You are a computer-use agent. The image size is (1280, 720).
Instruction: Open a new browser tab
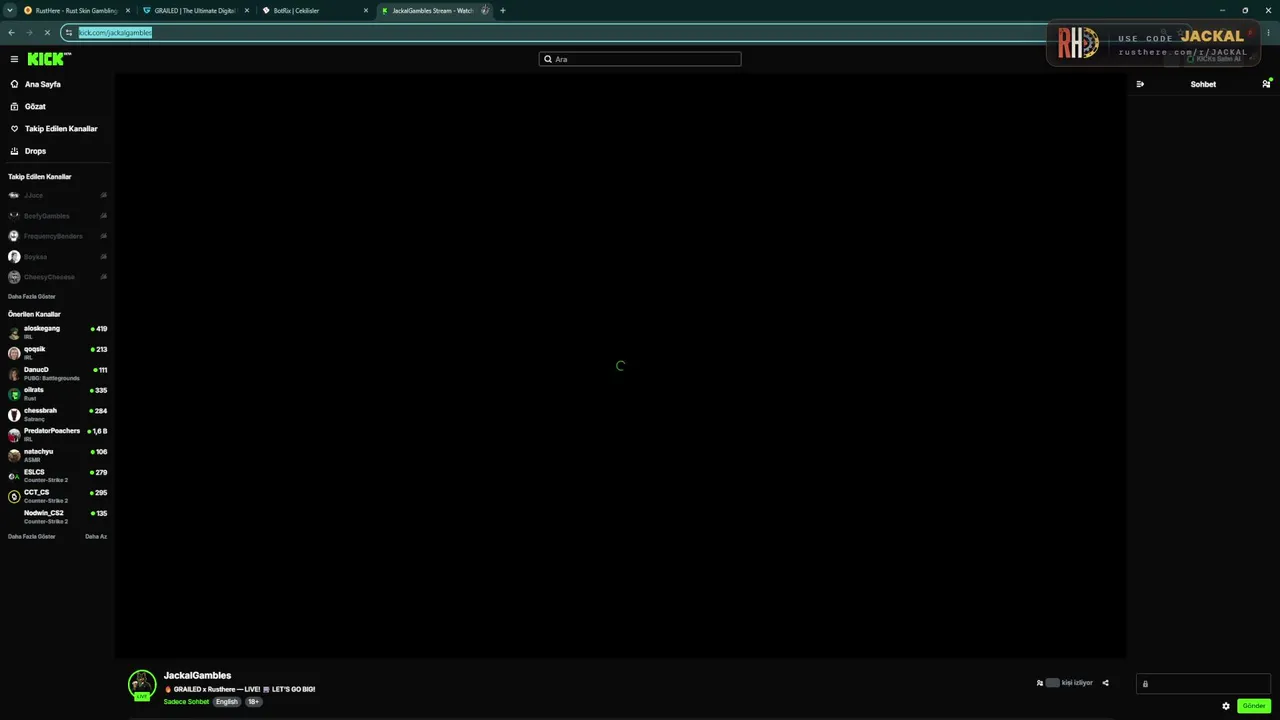(502, 10)
